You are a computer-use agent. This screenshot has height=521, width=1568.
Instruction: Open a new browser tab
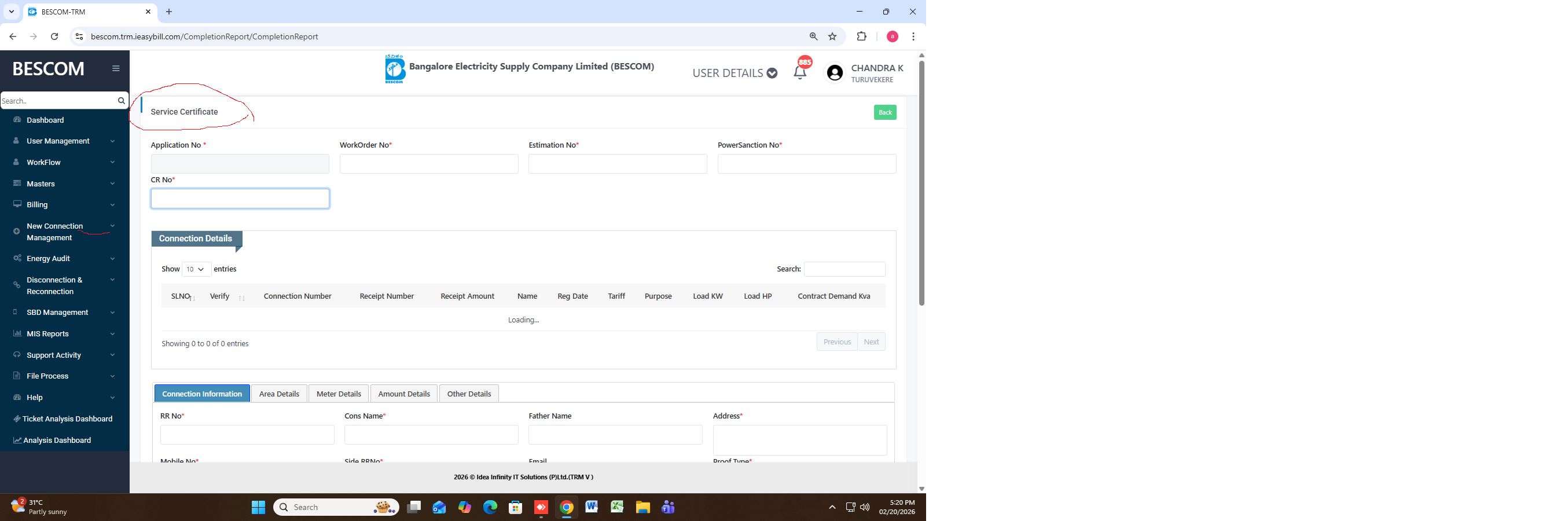[x=169, y=12]
